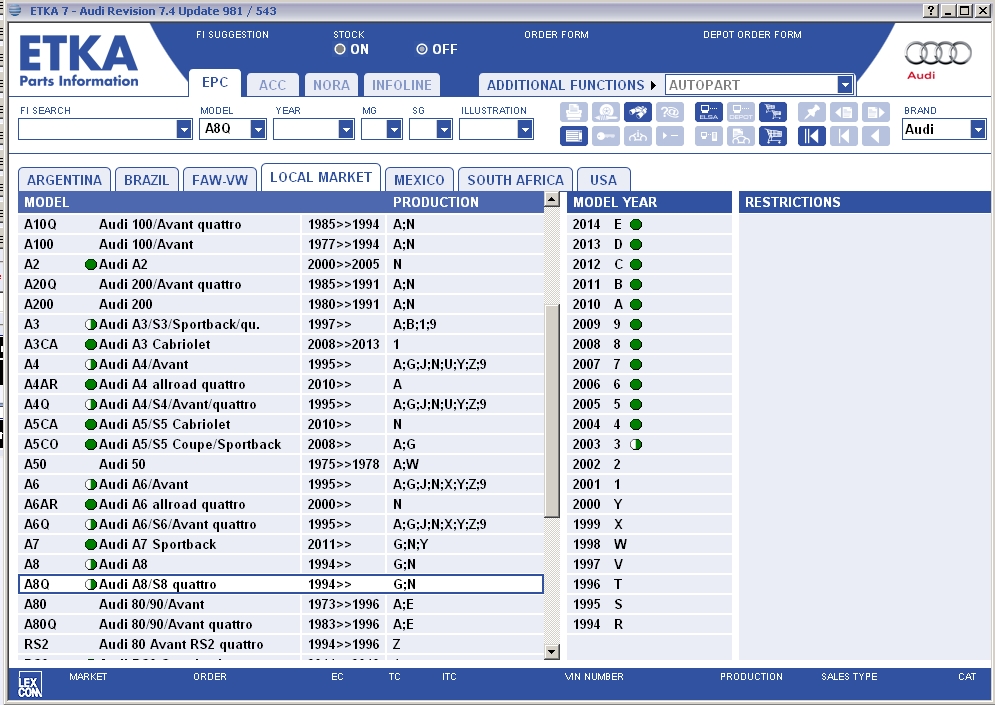995x705 pixels.
Task: Click the page-right arrow icon
Action: [876, 112]
